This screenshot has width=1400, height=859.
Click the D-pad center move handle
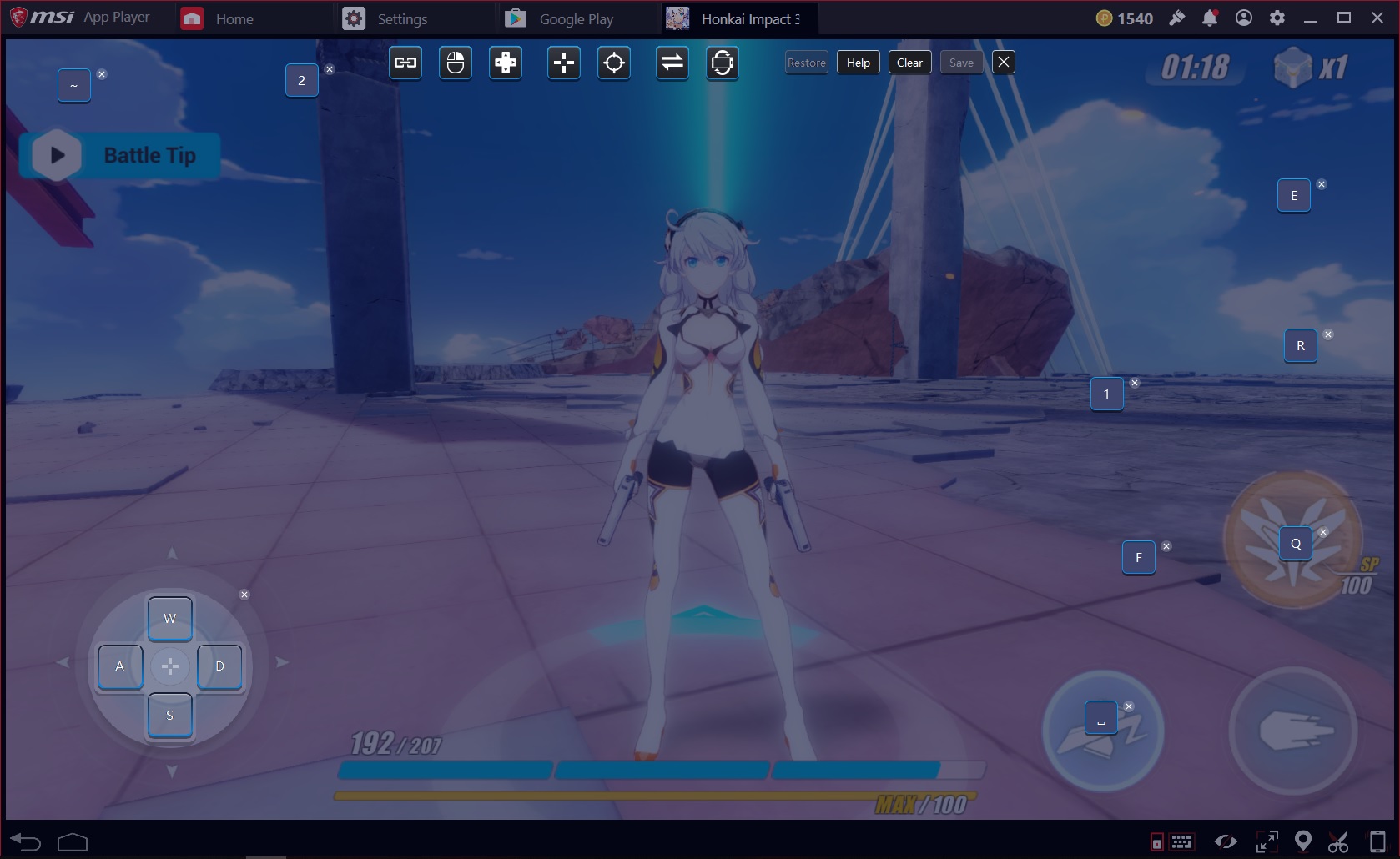click(170, 666)
